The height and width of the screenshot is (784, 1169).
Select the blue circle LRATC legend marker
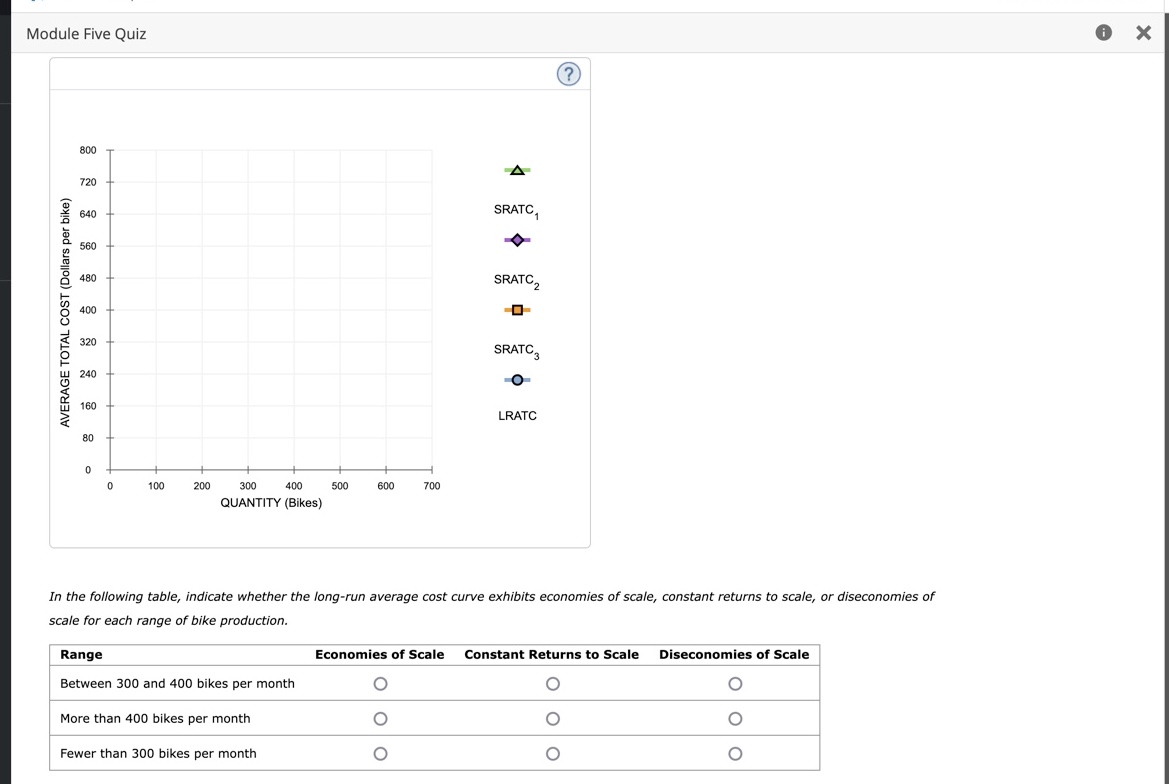[x=517, y=379]
